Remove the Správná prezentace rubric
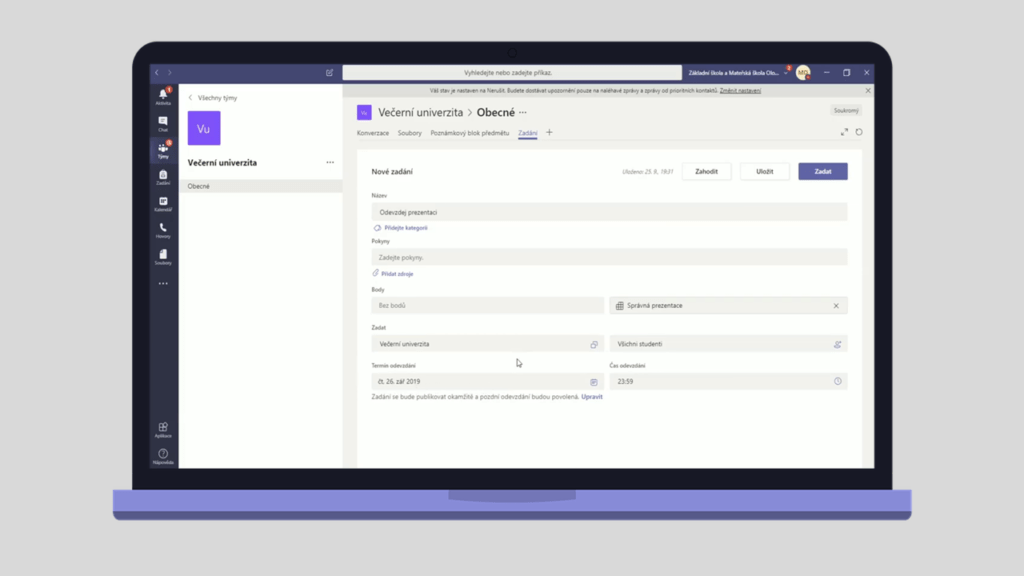 tap(836, 306)
